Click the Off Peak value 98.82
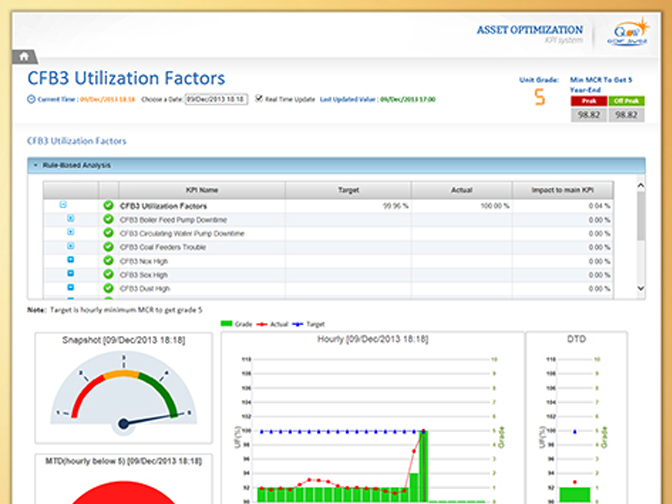This screenshot has width=672, height=504. (x=626, y=115)
